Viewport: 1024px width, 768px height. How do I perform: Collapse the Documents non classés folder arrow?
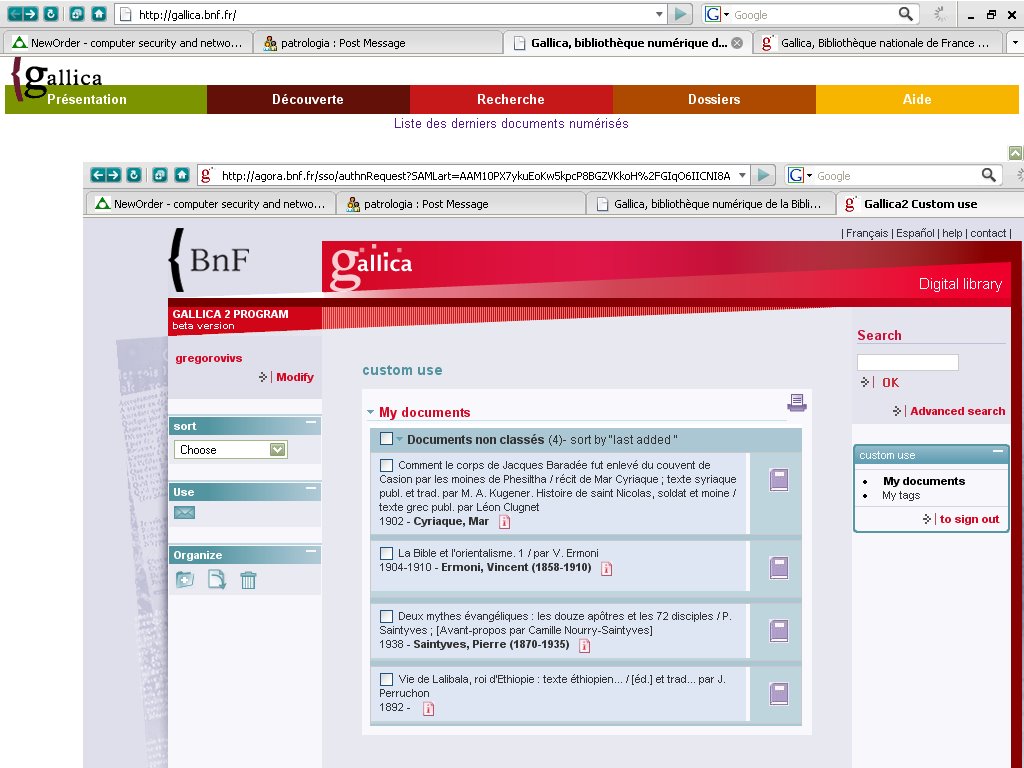(x=400, y=439)
